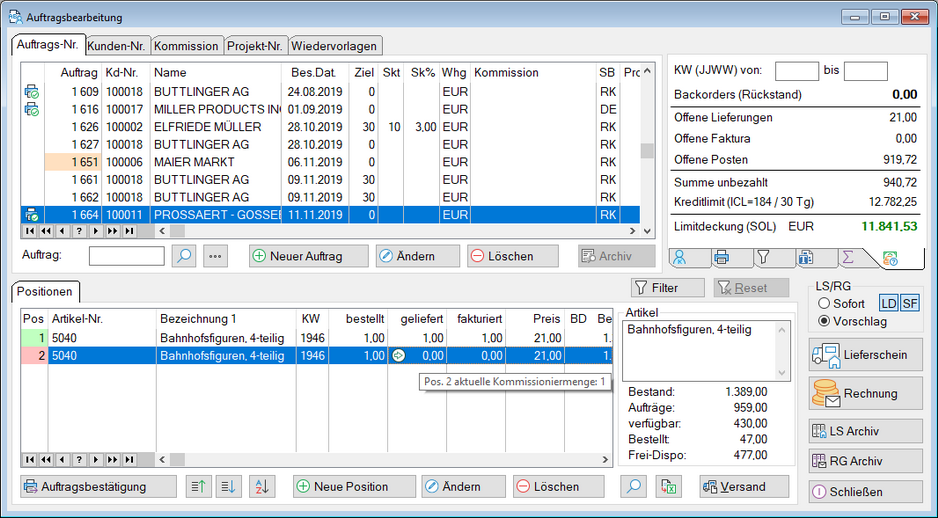Click the KW von input field
This screenshot has height=518, width=938.
coord(796,70)
